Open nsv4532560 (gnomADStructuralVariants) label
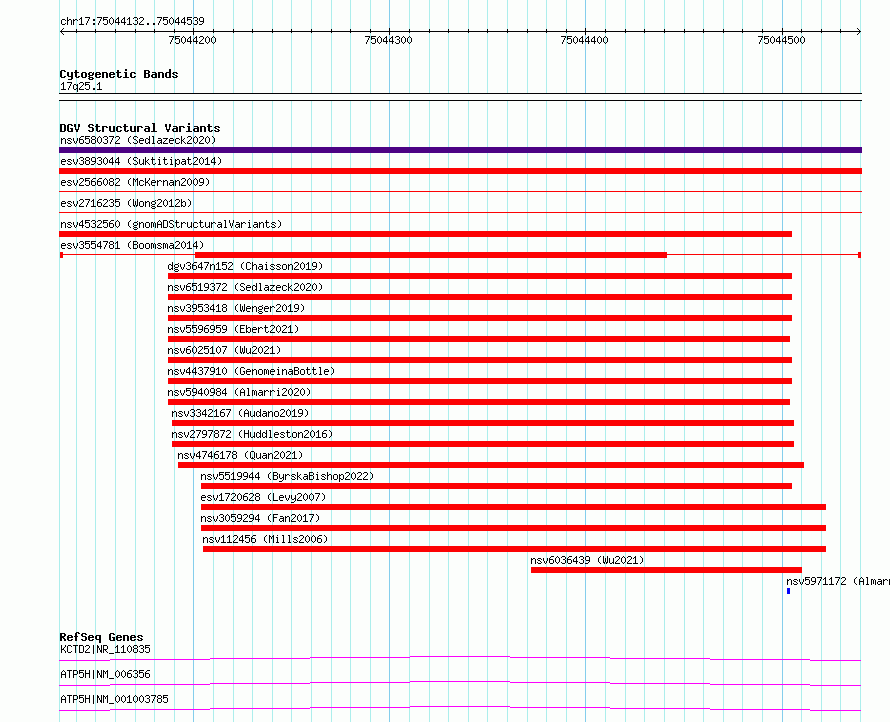 171,225
